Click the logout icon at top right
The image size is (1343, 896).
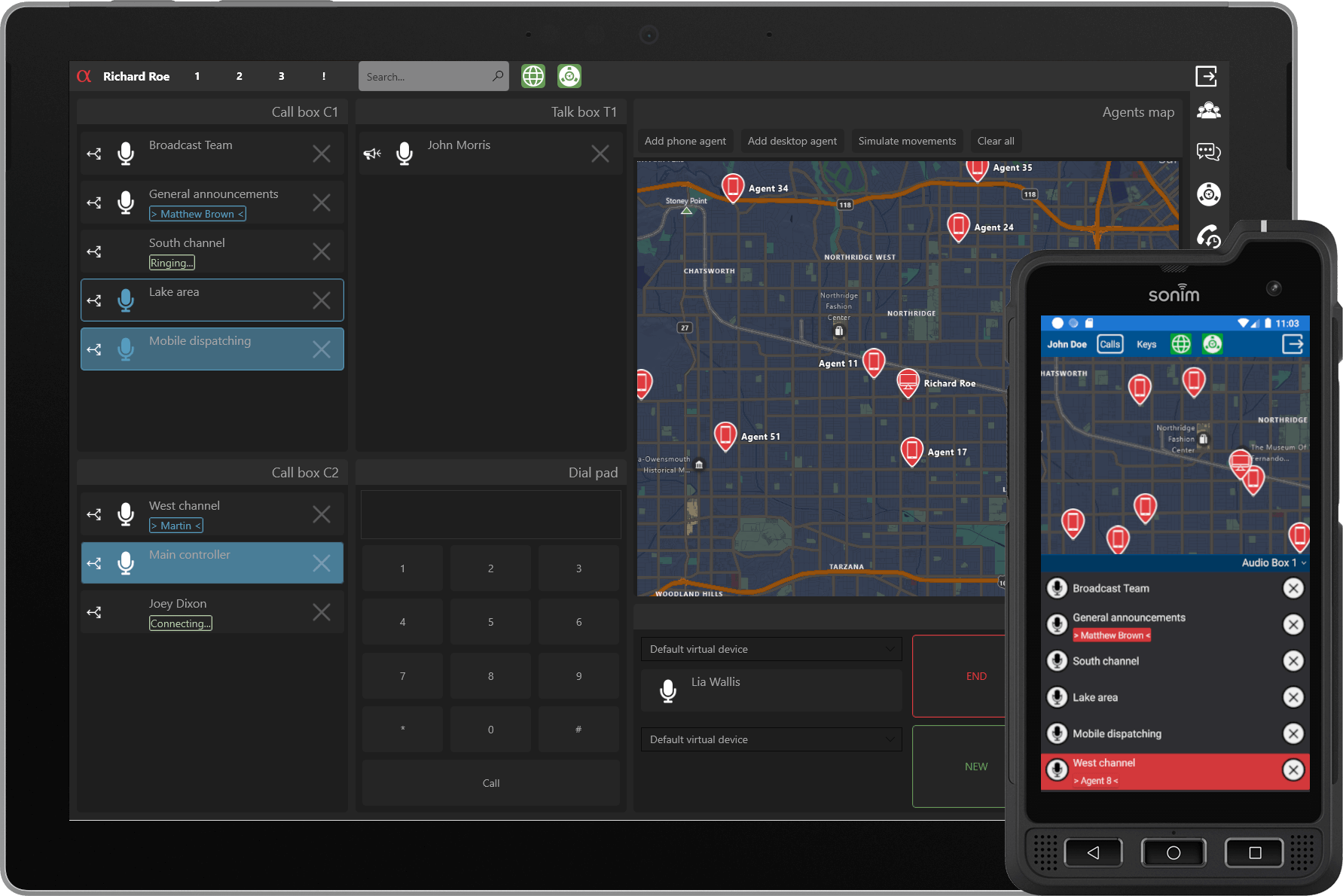(1207, 76)
